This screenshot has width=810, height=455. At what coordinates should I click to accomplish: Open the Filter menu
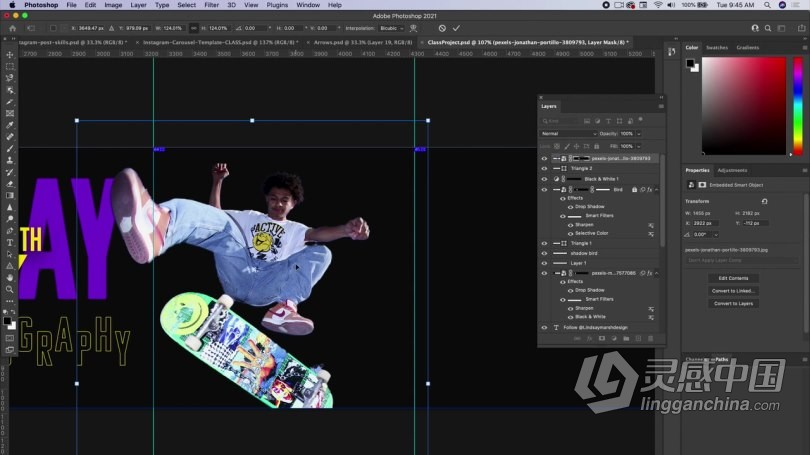211,5
